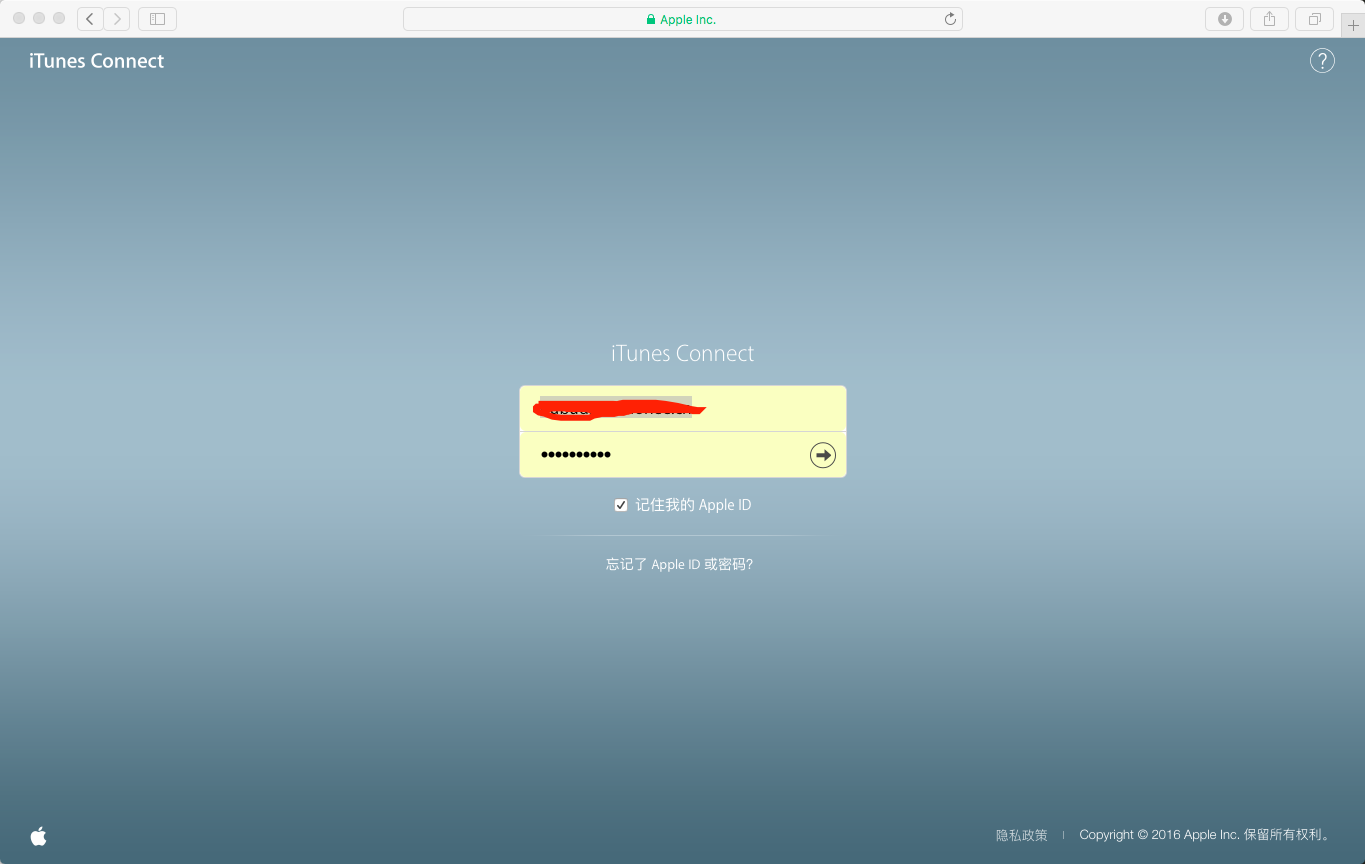Close the Safari window with the close button
This screenshot has width=1365, height=864.
pyautogui.click(x=19, y=19)
